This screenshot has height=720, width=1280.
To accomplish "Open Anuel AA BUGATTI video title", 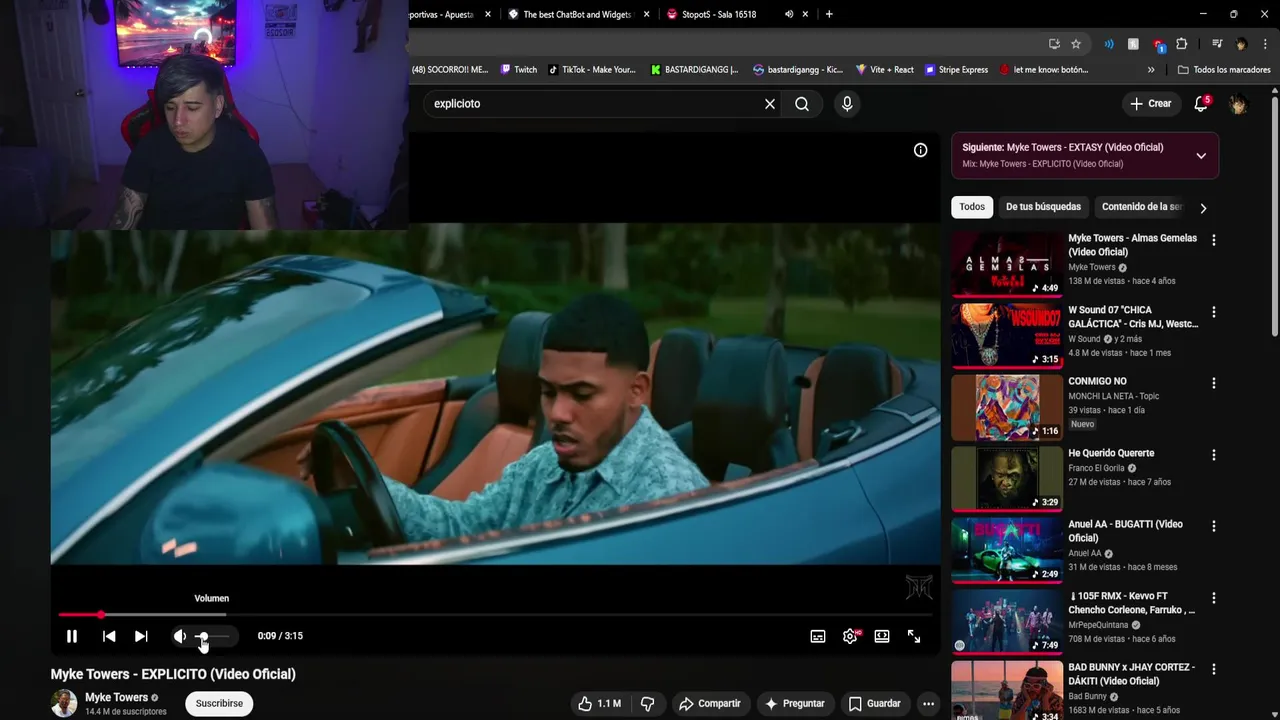I will (1125, 531).
